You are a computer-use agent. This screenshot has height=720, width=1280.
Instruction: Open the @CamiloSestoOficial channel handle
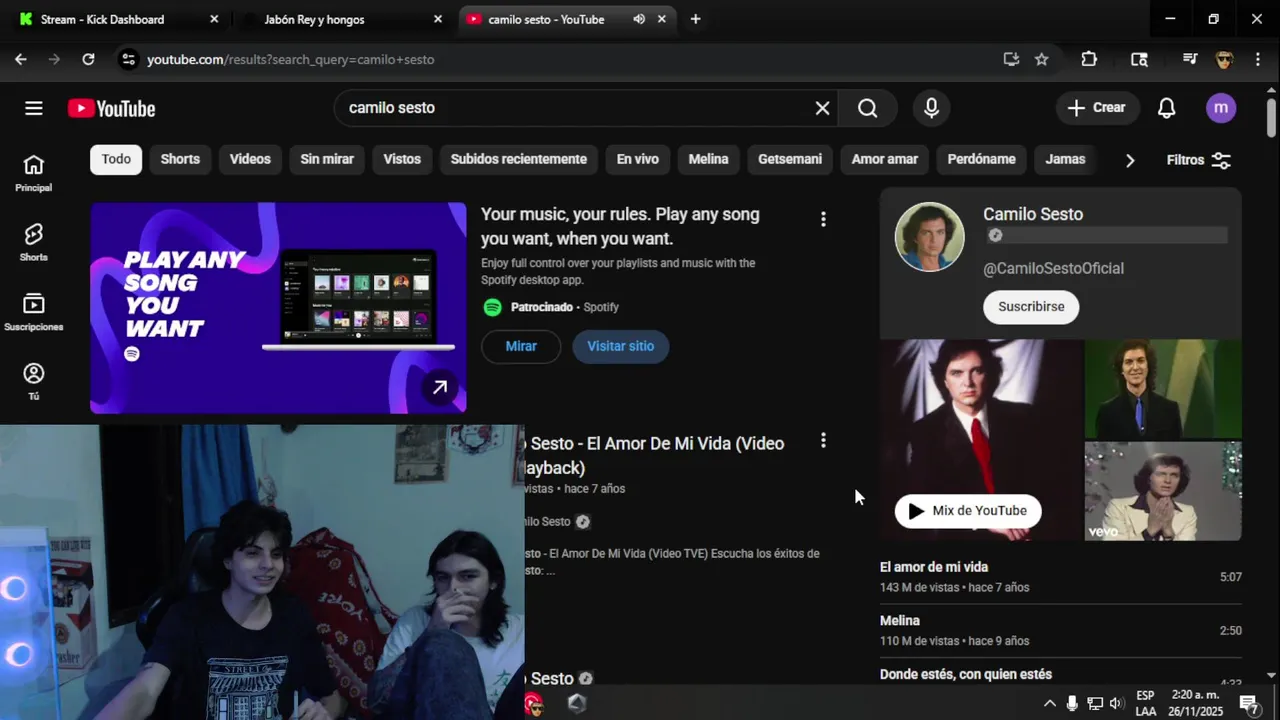tap(1053, 268)
